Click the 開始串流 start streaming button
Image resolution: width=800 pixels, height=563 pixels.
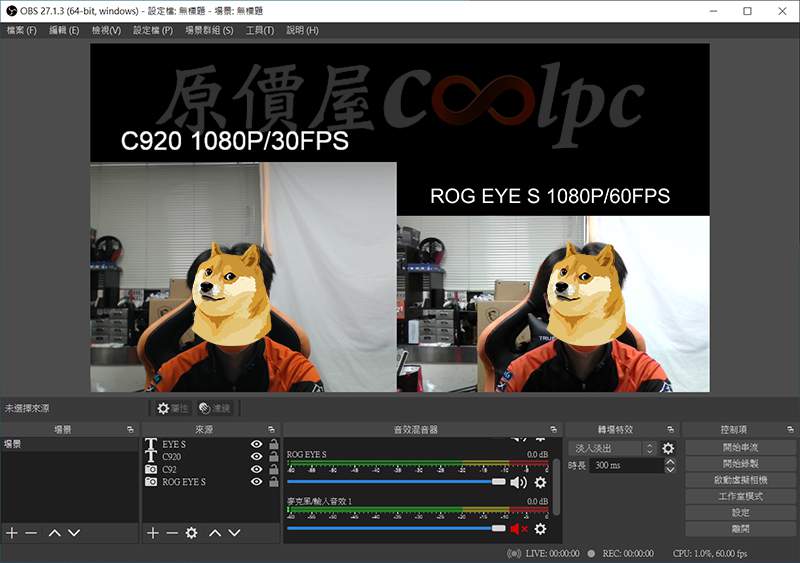pyautogui.click(x=740, y=448)
